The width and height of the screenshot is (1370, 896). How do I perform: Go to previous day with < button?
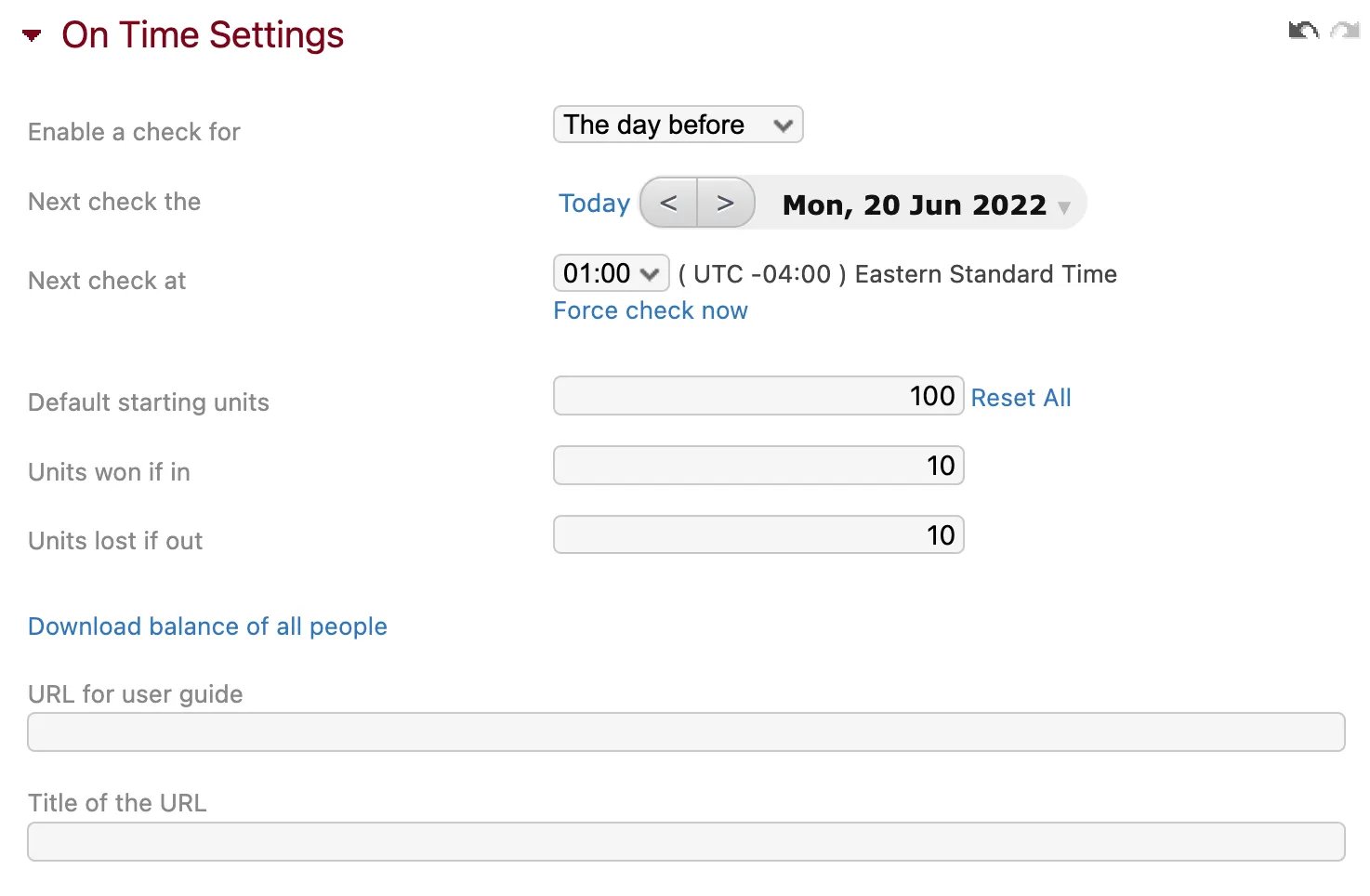click(668, 203)
